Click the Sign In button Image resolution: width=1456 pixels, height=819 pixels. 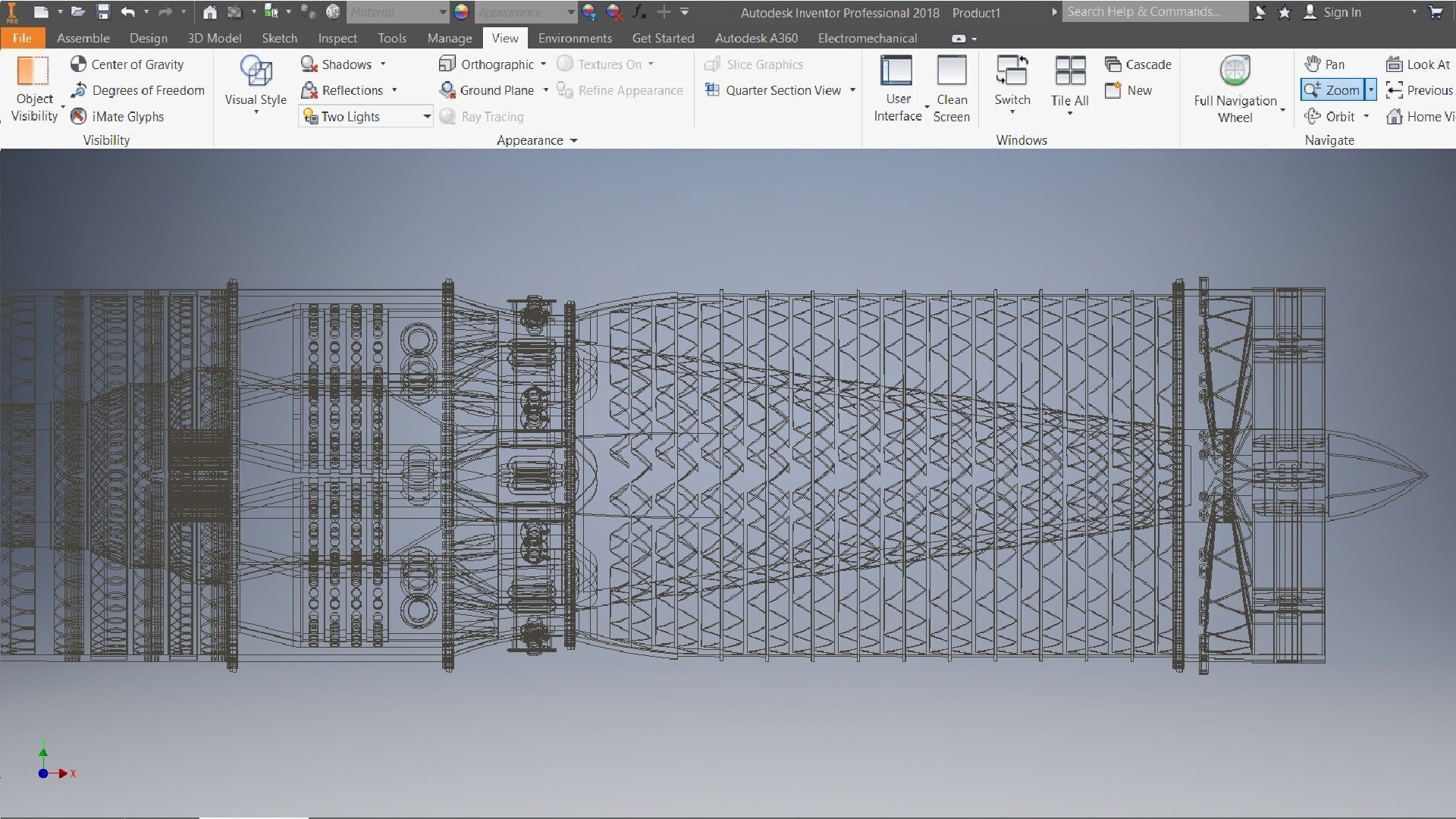[1341, 12]
